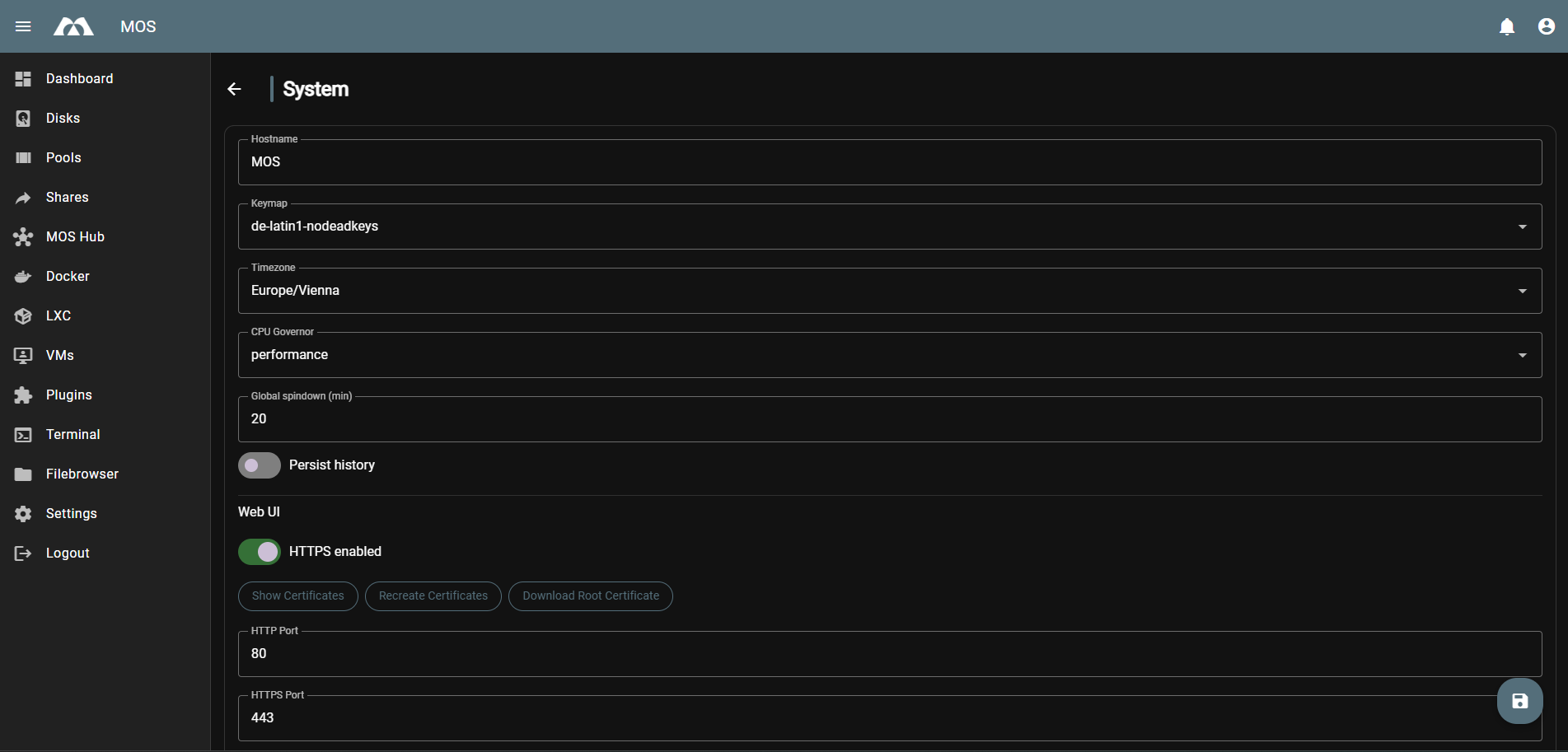Go to Terminal in the sidebar

(73, 435)
